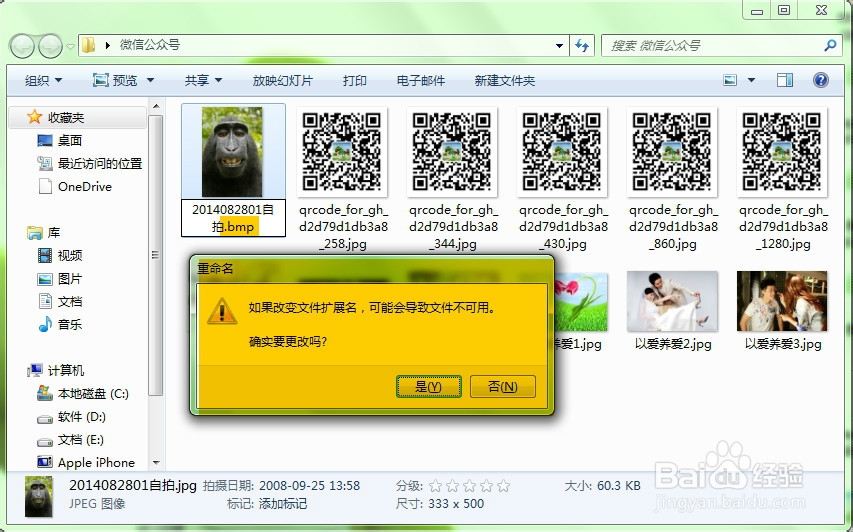Minimize the explorer window

tap(757, 10)
